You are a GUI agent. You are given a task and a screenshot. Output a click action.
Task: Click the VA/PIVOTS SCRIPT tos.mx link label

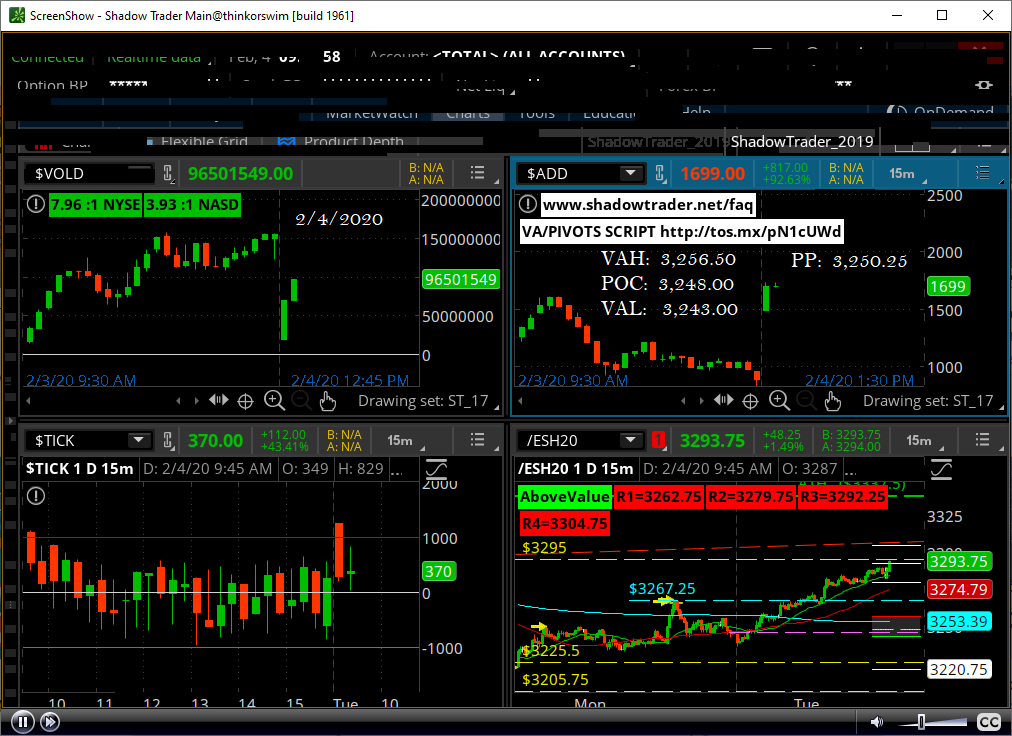click(682, 231)
